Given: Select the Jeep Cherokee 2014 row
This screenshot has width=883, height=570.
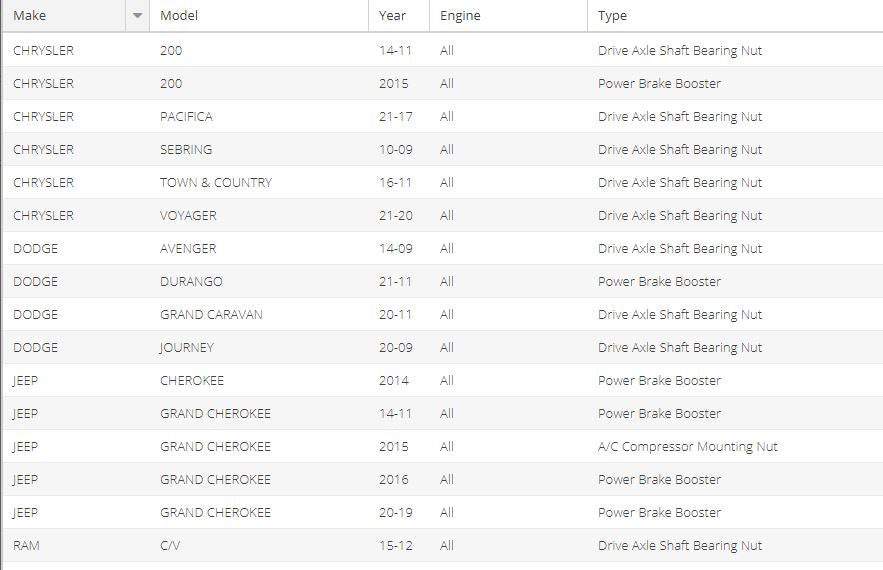Looking at the screenshot, I should 443,380.
